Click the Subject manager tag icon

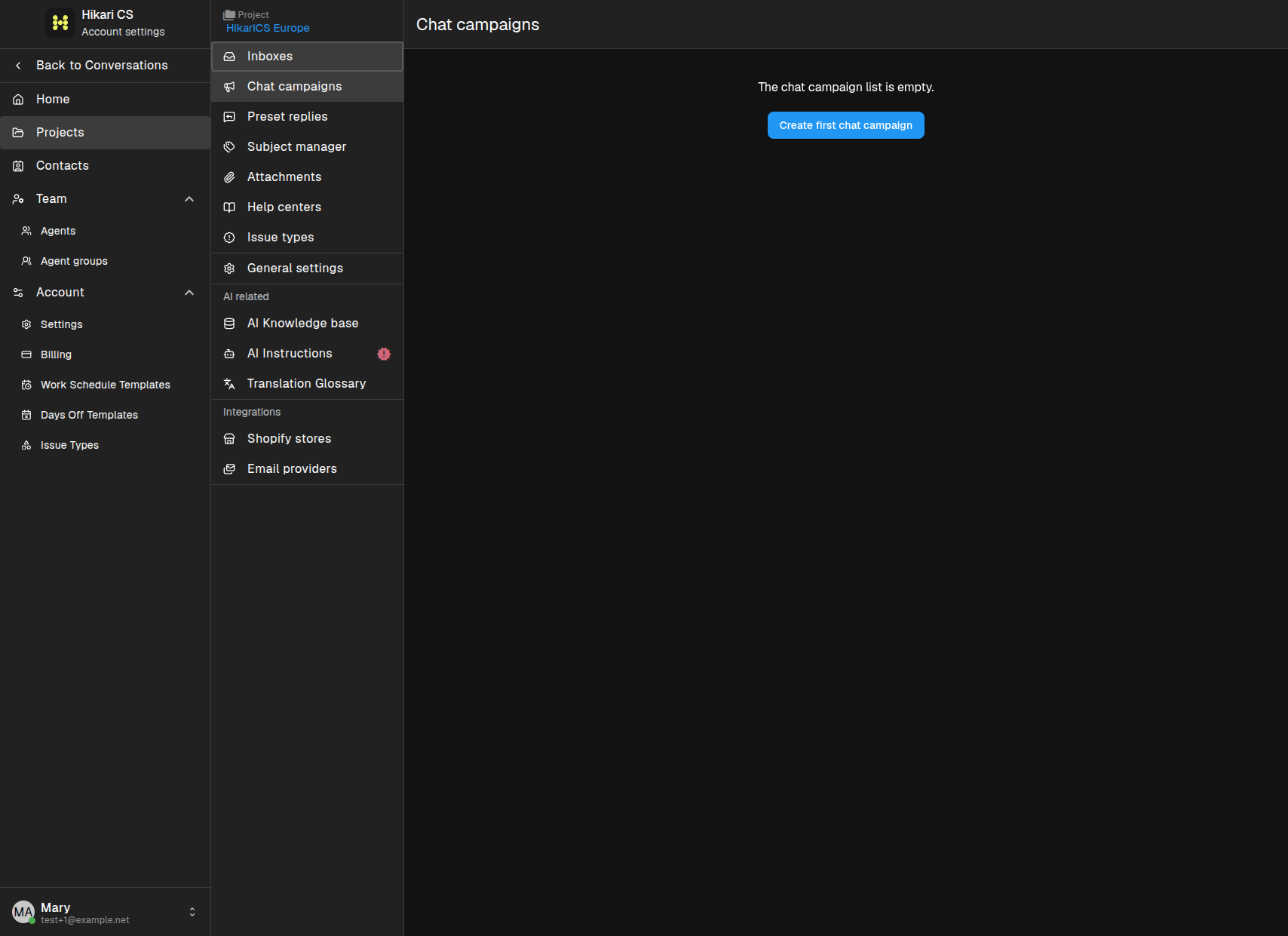(x=229, y=147)
